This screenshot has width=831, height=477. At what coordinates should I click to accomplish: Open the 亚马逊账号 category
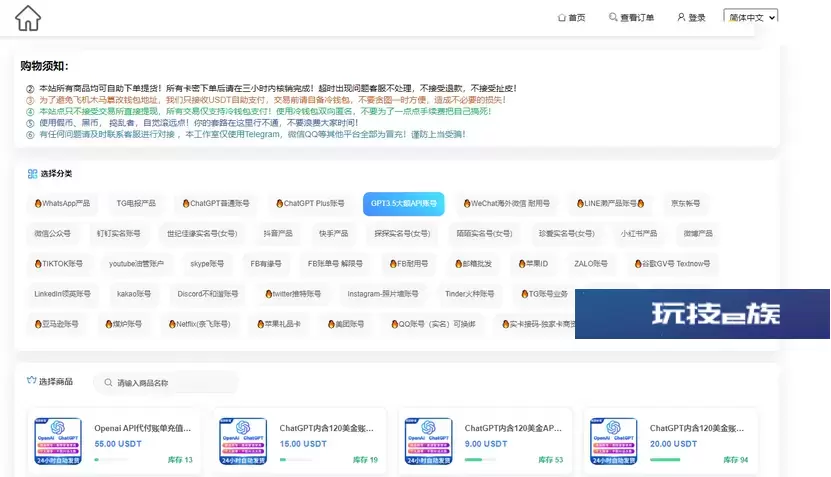(56, 324)
